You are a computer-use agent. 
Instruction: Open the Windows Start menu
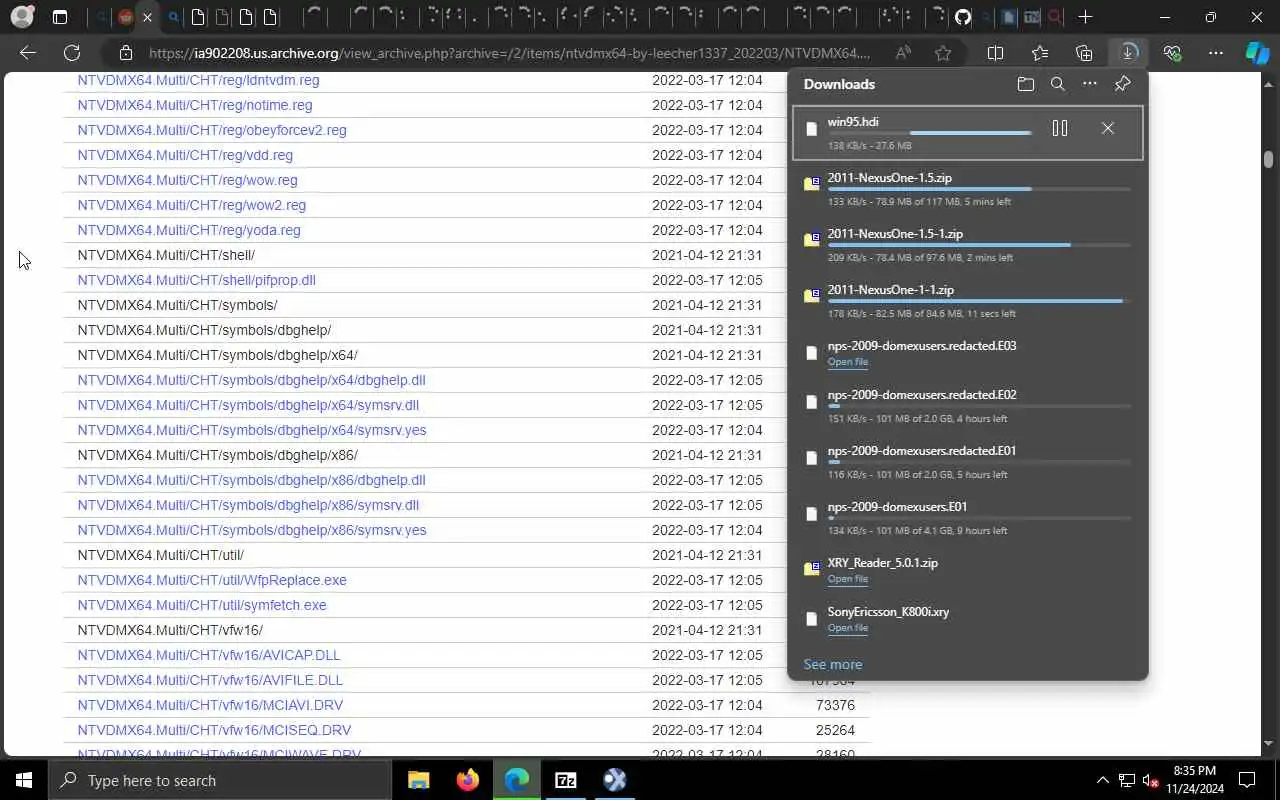[x=24, y=780]
